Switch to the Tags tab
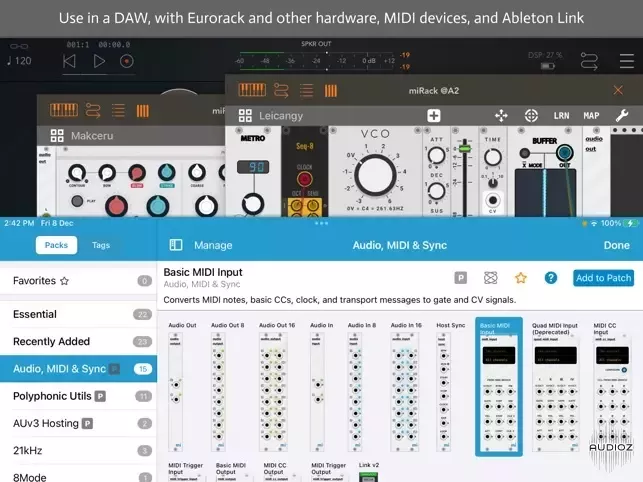 (x=101, y=245)
